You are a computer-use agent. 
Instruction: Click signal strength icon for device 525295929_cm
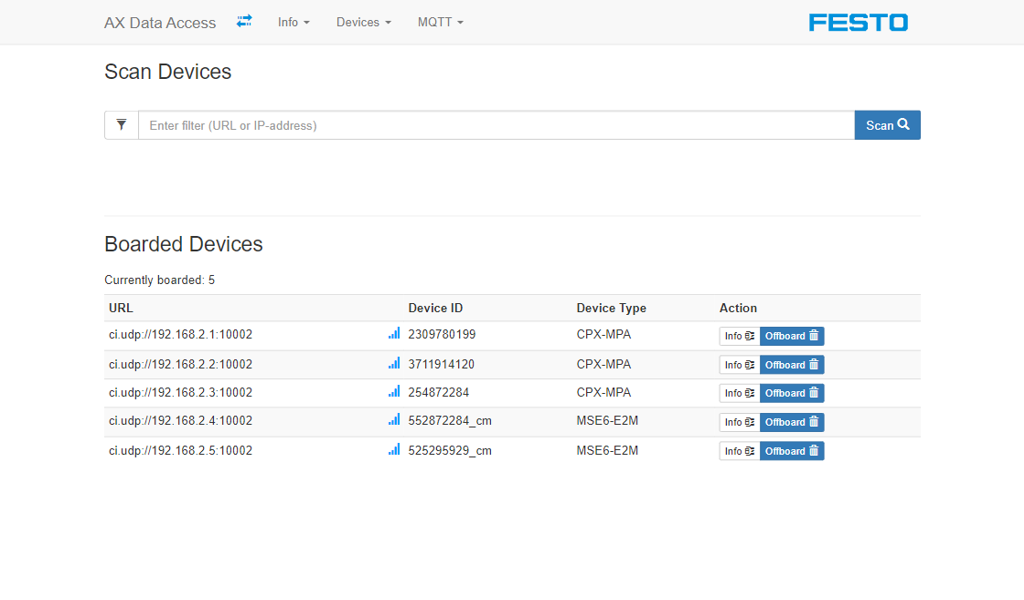coord(394,450)
